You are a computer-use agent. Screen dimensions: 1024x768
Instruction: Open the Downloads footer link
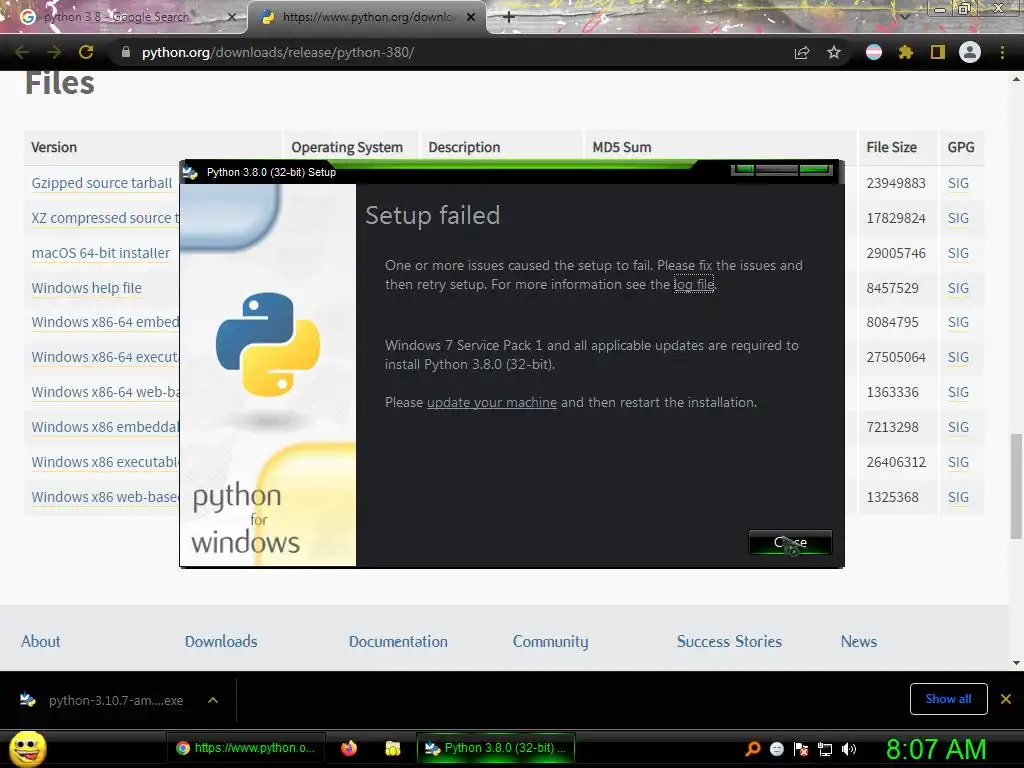coord(221,641)
